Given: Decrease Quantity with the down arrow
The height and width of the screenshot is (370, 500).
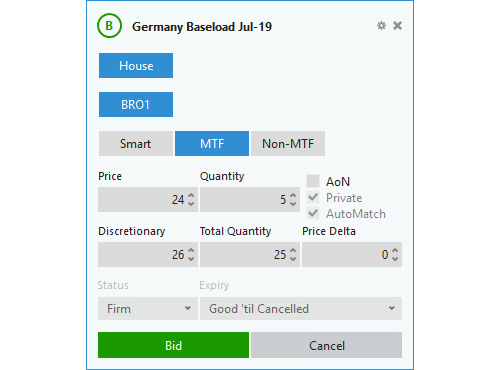Looking at the screenshot, I should (293, 204).
